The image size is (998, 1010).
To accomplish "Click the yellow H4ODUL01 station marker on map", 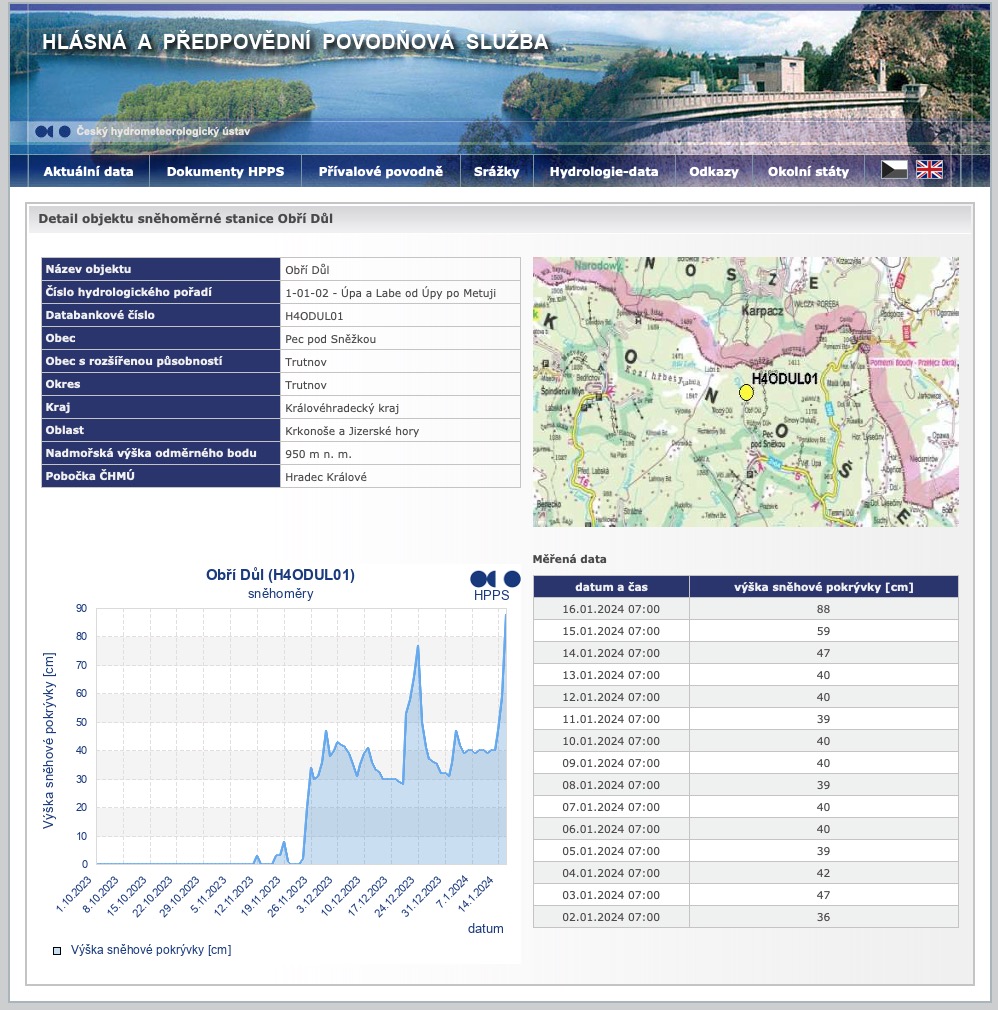I will click(746, 393).
